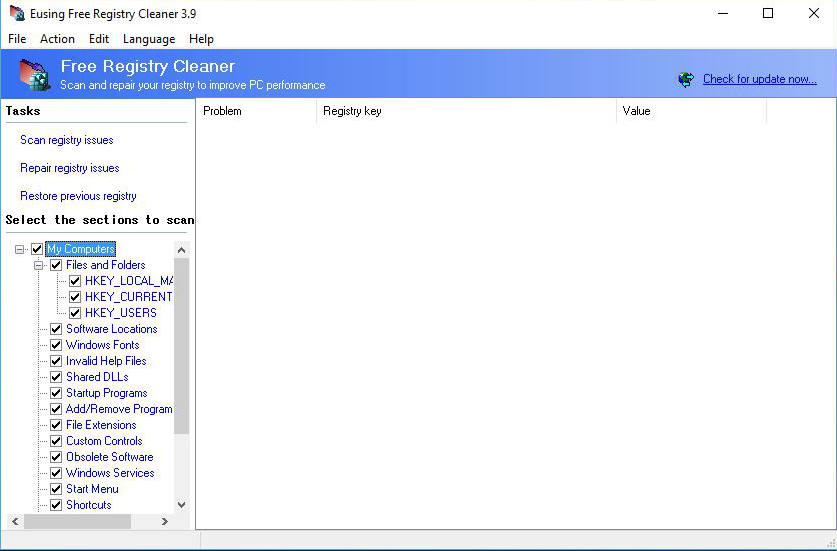Click the tree horizontal scroll right arrow
Image resolution: width=837 pixels, height=551 pixels.
(x=165, y=521)
